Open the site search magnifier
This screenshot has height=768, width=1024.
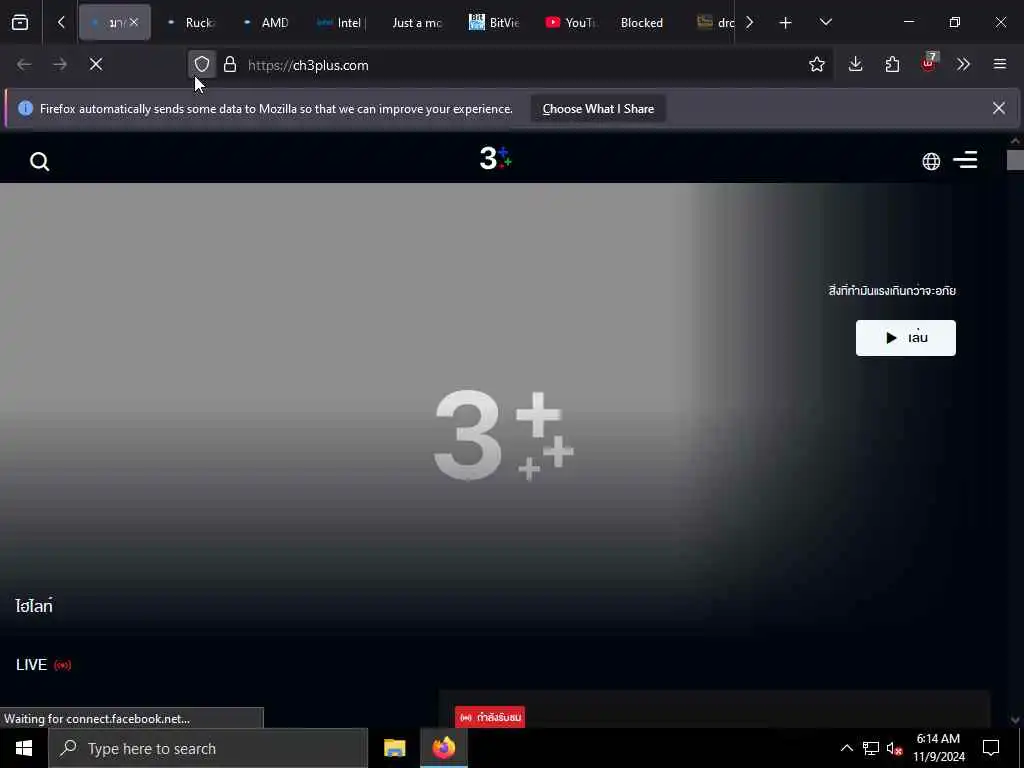point(40,161)
